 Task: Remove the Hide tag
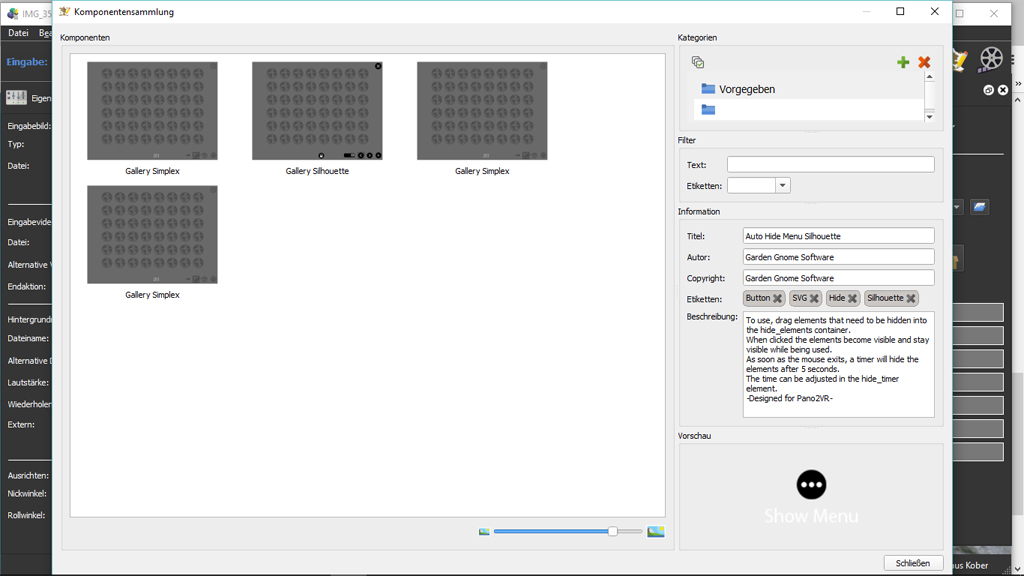[852, 298]
